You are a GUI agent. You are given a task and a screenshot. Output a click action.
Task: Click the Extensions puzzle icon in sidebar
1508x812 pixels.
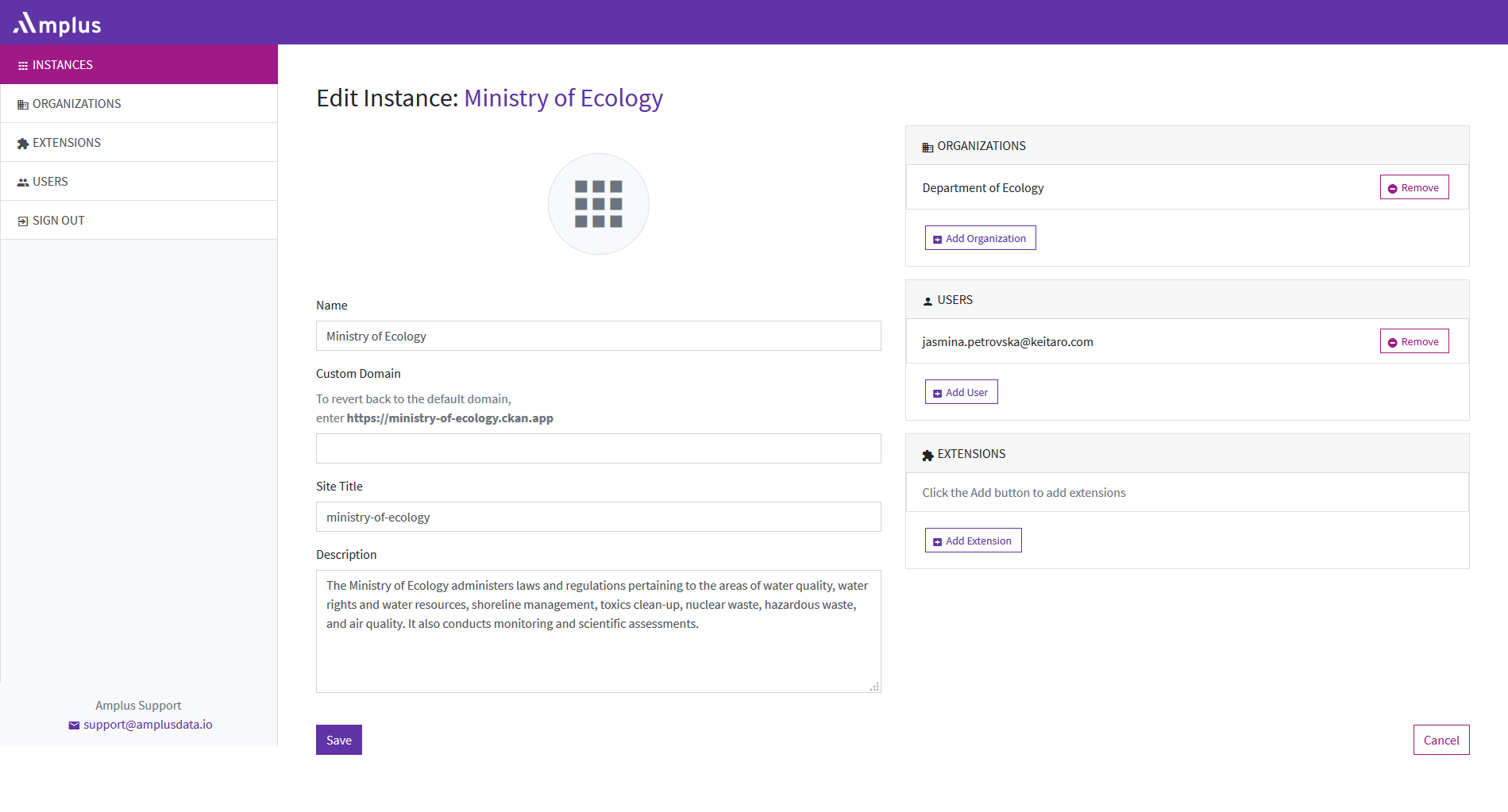[x=23, y=143]
